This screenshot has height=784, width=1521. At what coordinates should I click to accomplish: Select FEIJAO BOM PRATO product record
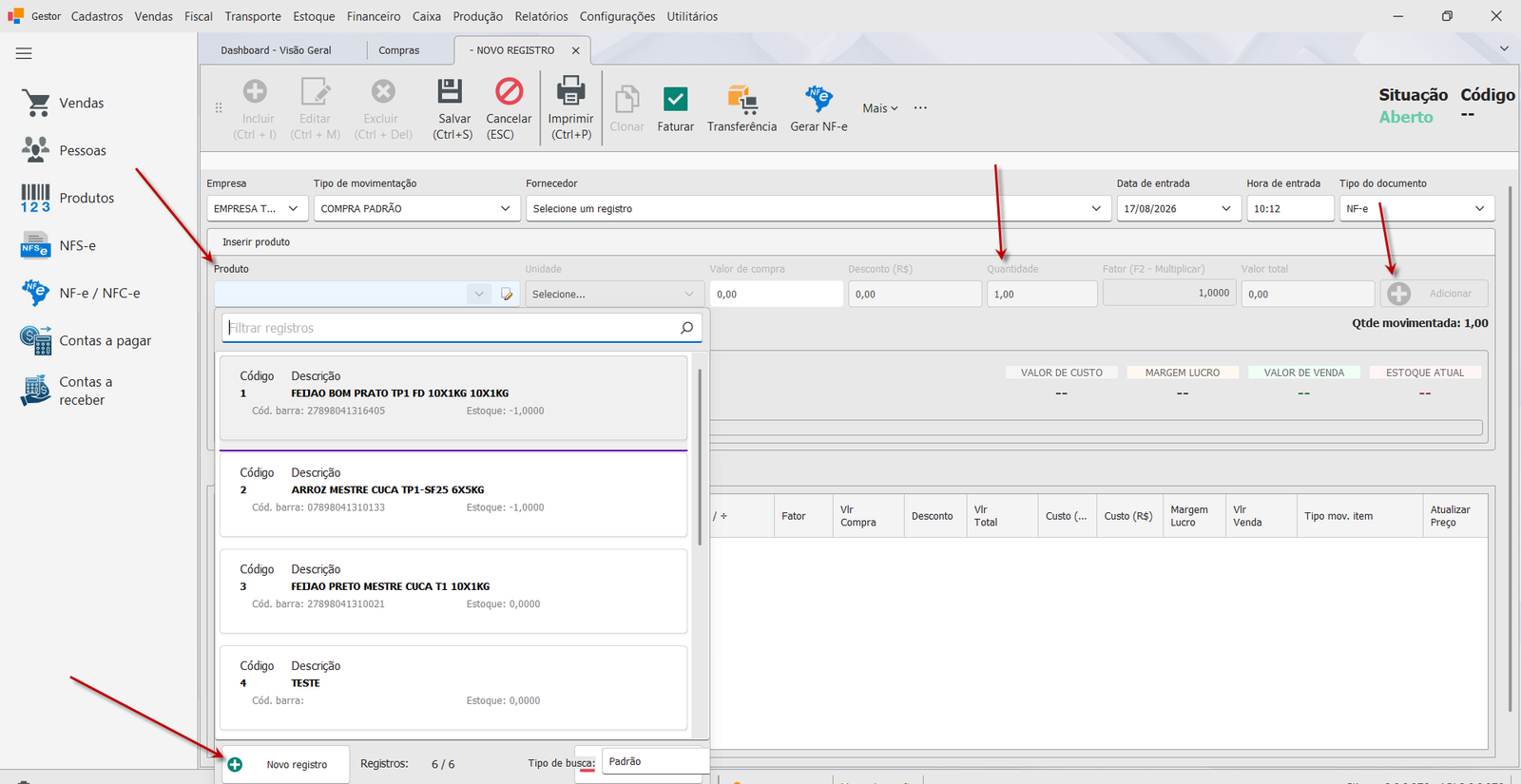(x=453, y=397)
